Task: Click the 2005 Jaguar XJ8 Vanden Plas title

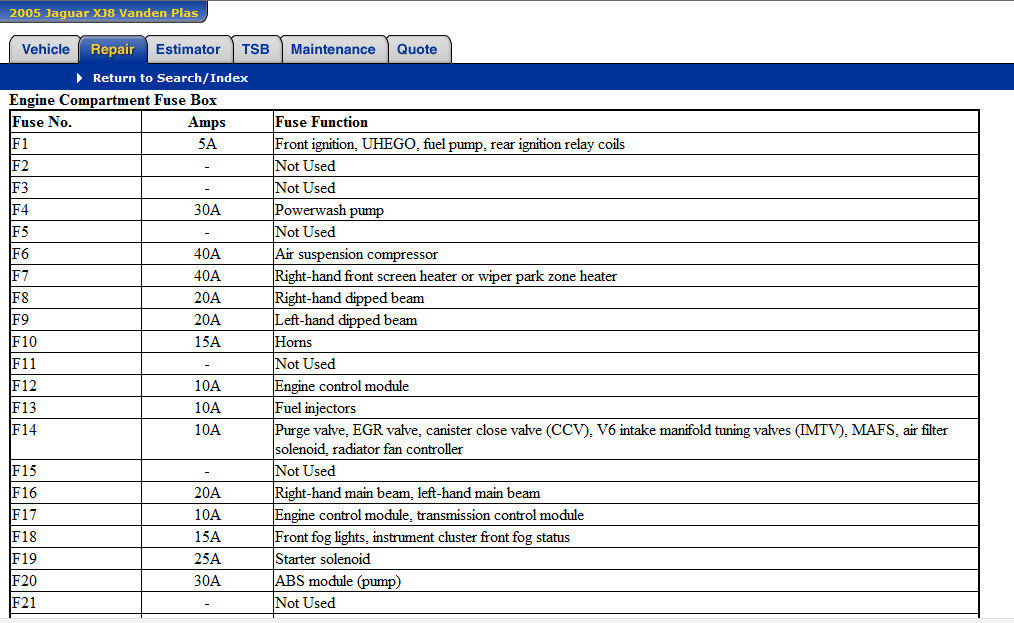Action: 103,12
